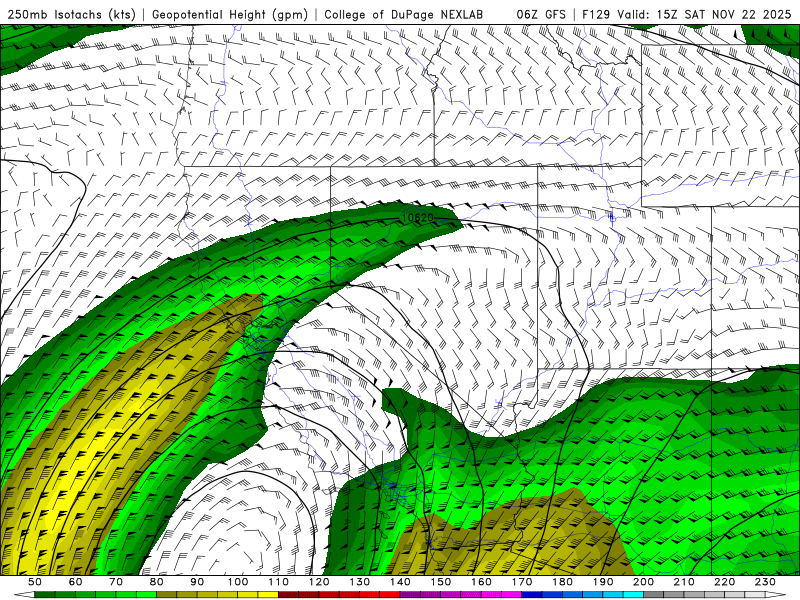Click the '230' color scale label
This screenshot has width=800, height=600.
click(x=765, y=582)
